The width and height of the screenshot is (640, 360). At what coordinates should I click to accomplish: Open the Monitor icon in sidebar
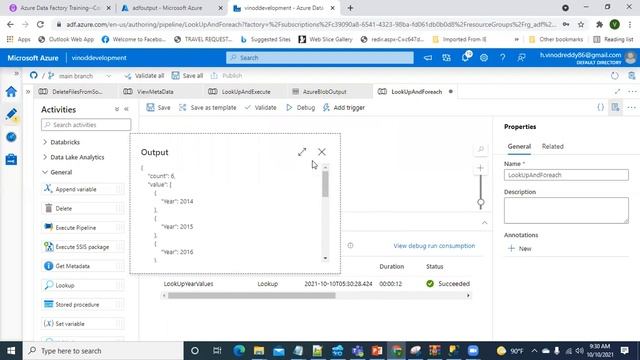(11, 137)
